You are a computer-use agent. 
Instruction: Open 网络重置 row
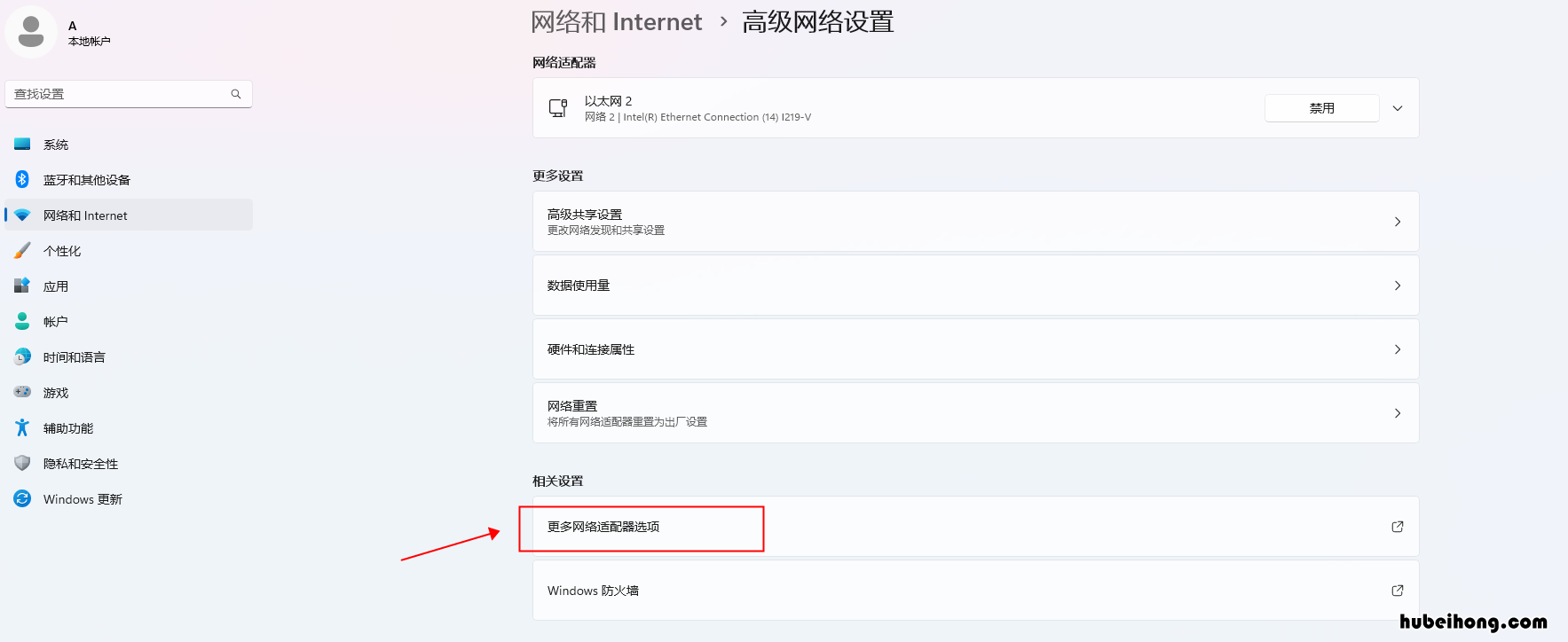976,413
